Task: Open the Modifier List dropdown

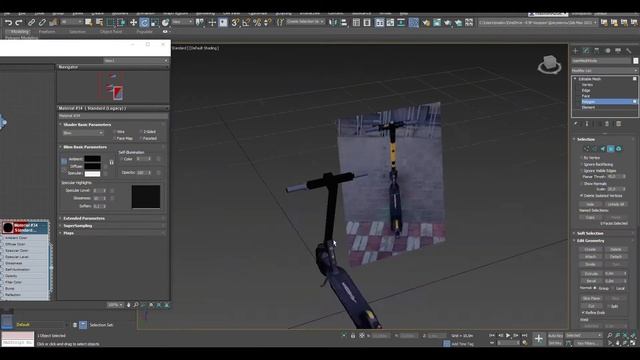Action: (604, 71)
